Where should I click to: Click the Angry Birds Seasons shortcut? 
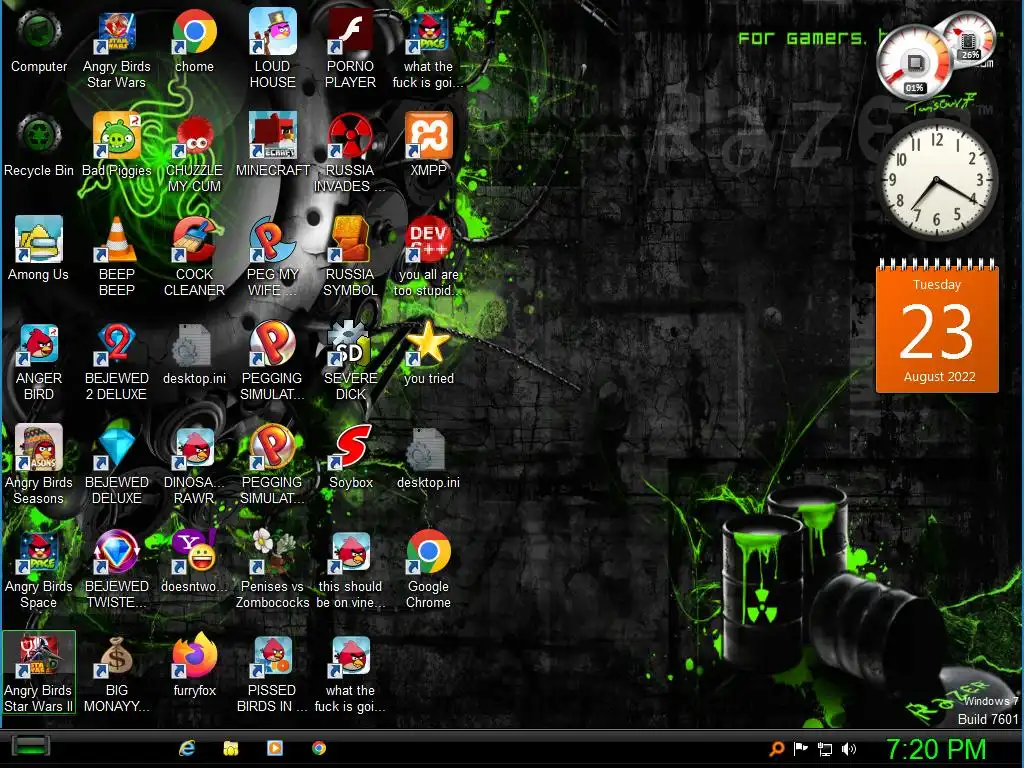click(x=39, y=465)
